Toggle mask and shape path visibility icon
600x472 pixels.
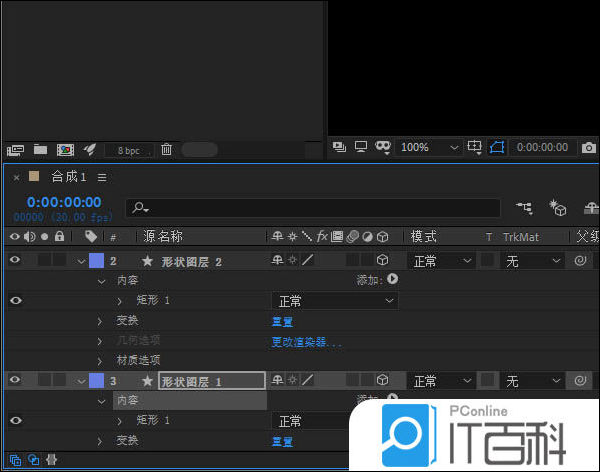382,147
